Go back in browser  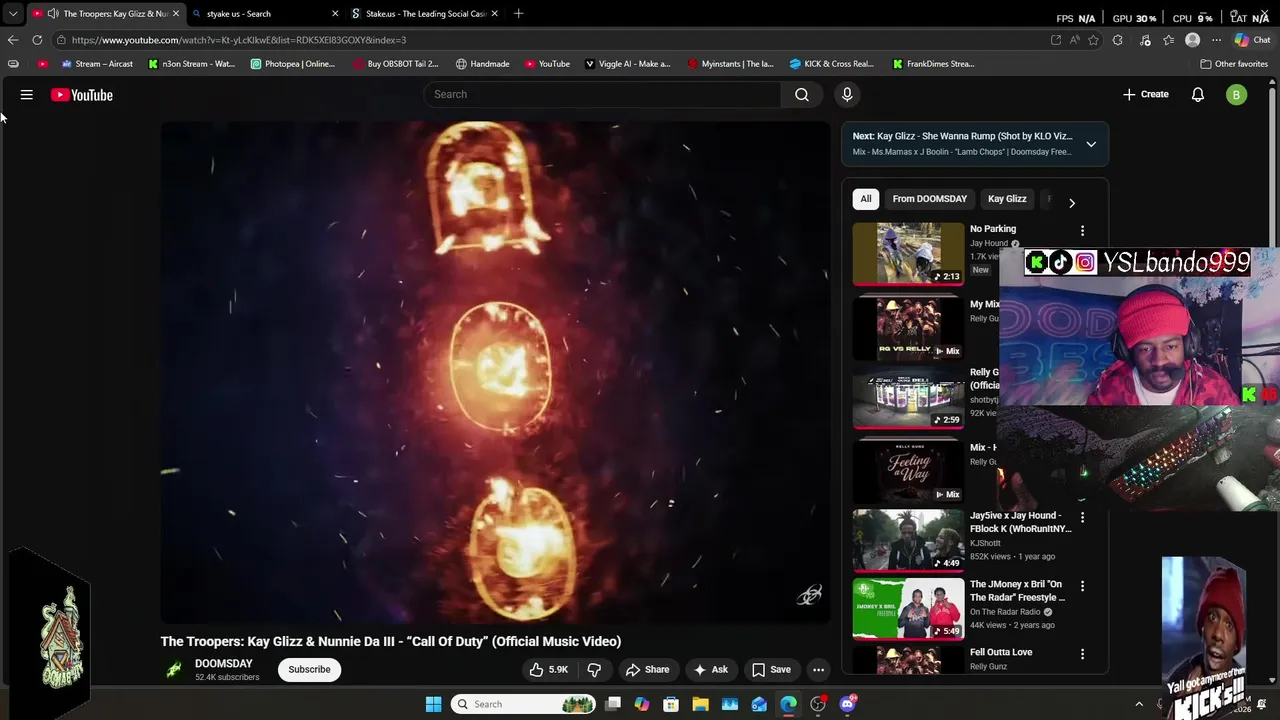(12, 40)
